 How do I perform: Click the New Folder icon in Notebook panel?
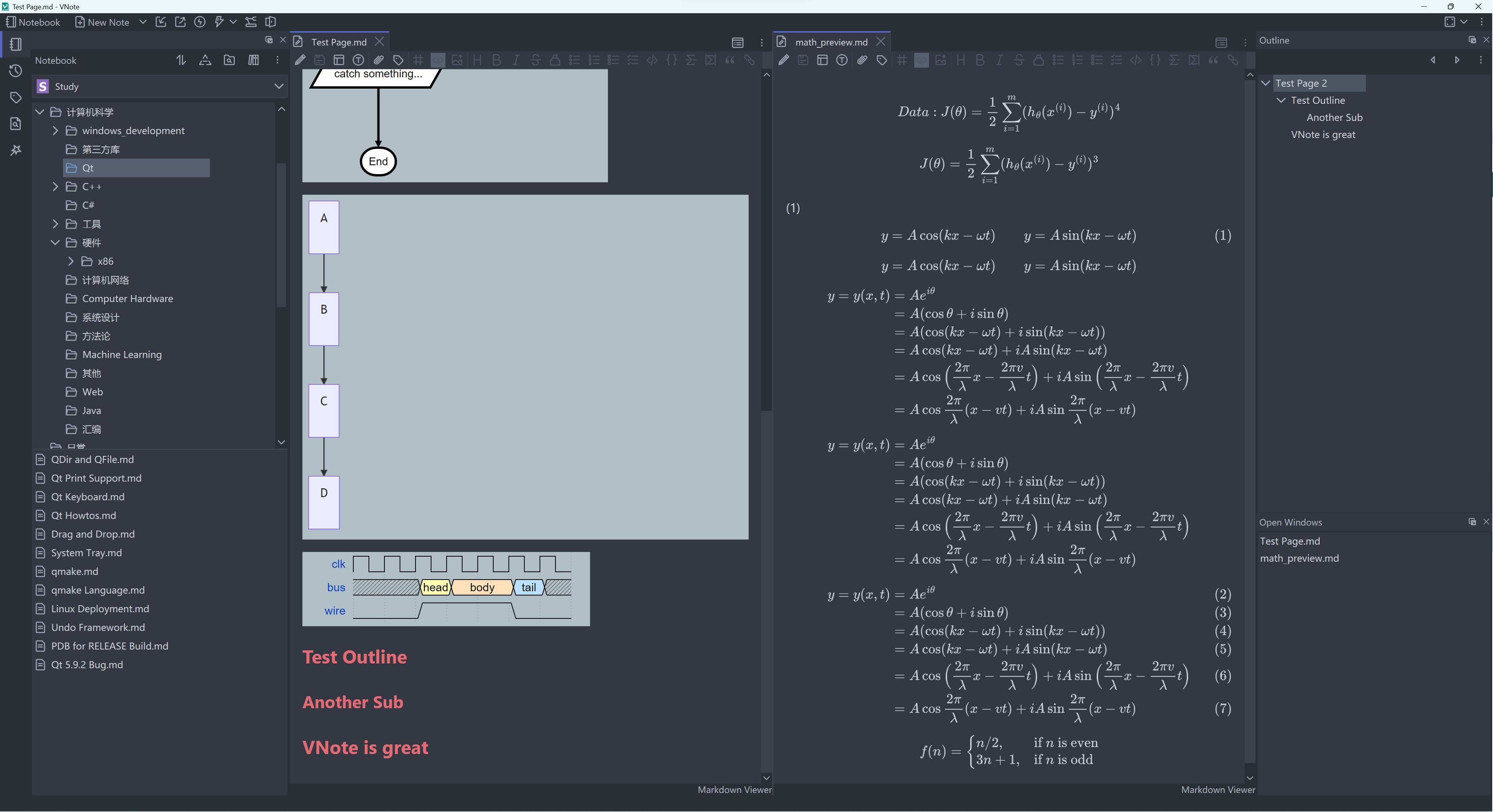(x=229, y=60)
